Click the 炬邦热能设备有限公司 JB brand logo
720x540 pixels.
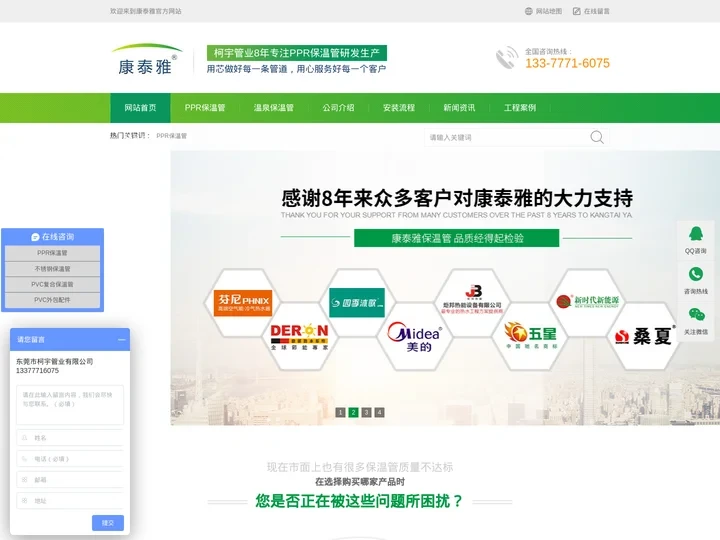pyautogui.click(x=472, y=299)
